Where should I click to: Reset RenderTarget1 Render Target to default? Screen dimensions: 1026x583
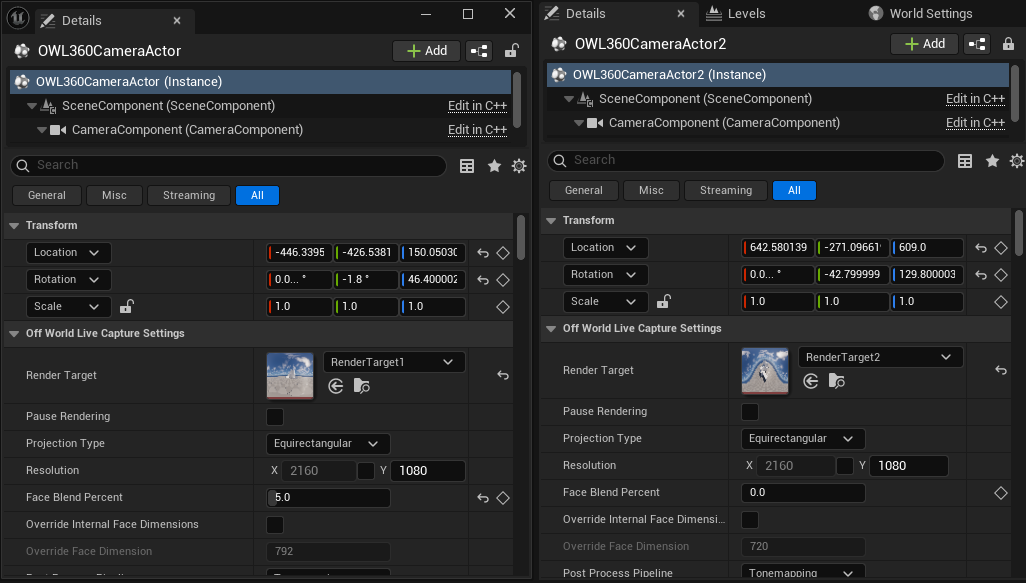[x=503, y=375]
